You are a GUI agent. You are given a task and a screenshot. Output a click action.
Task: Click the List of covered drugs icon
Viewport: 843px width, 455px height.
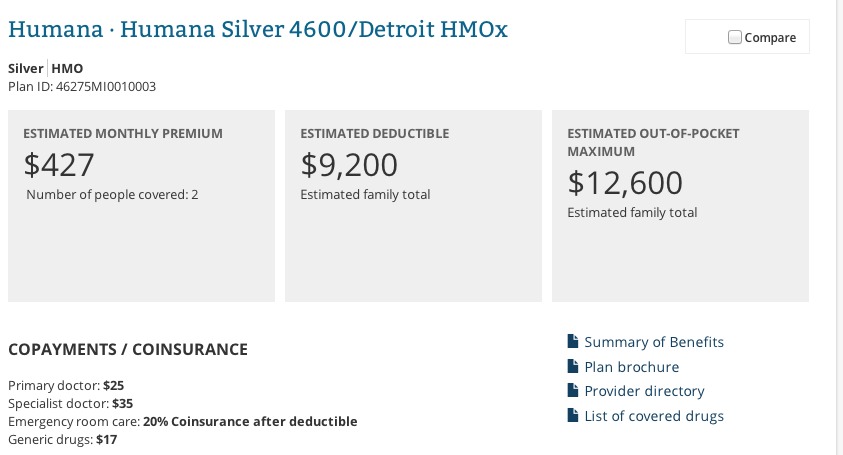coord(573,416)
